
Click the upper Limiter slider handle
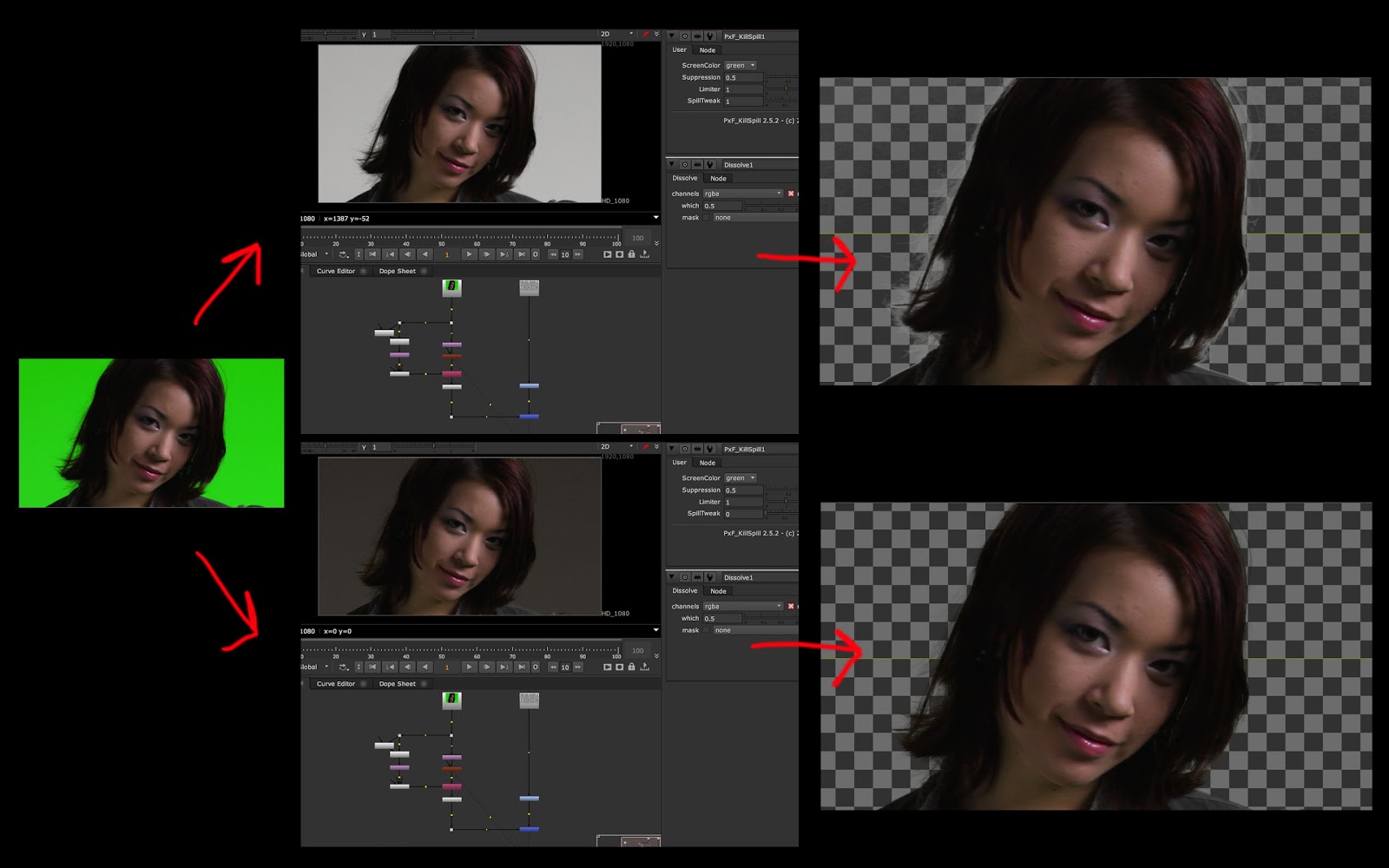point(786,89)
